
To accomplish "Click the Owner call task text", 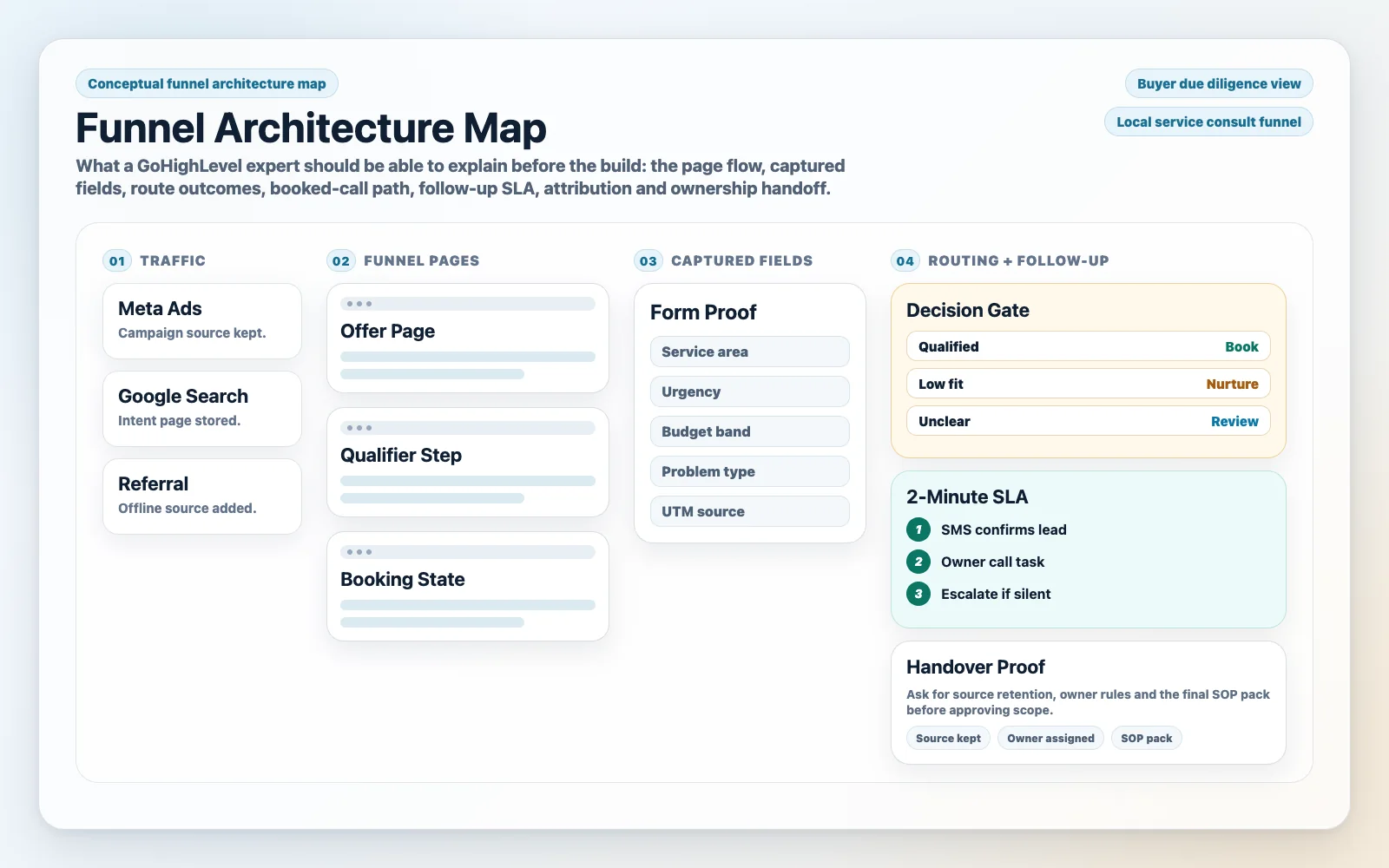I will click(992, 562).
